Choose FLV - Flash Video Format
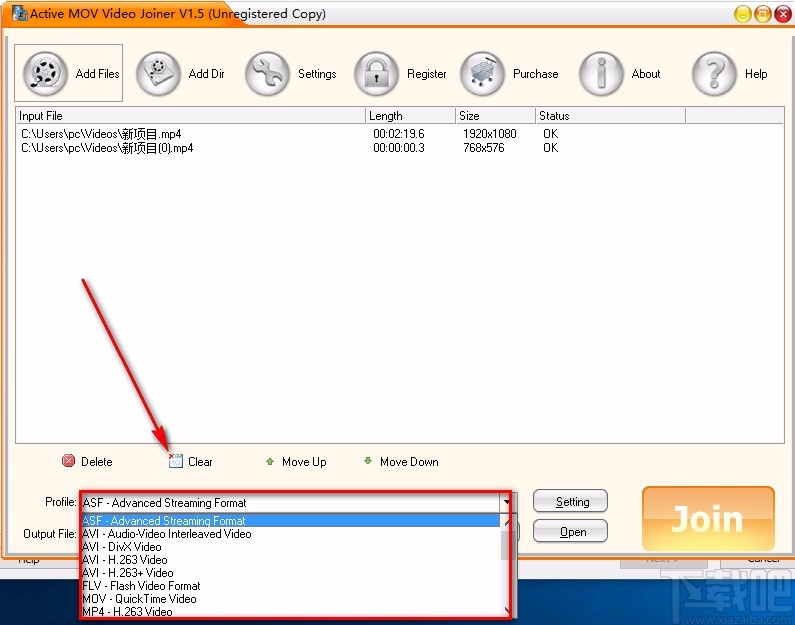 tap(291, 585)
